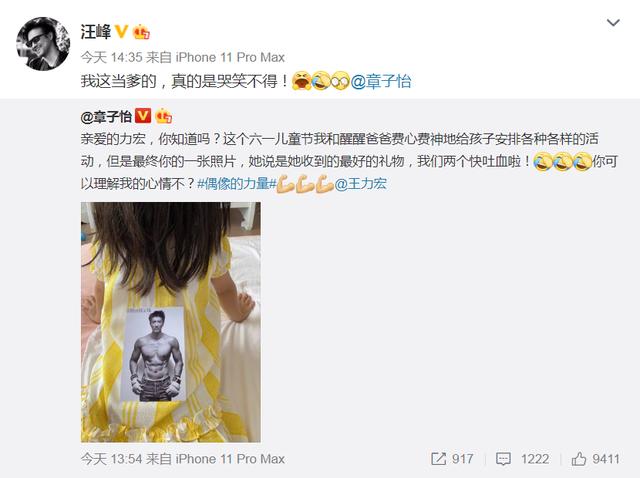Click the 今天 14:35 post timestamp

111,57
